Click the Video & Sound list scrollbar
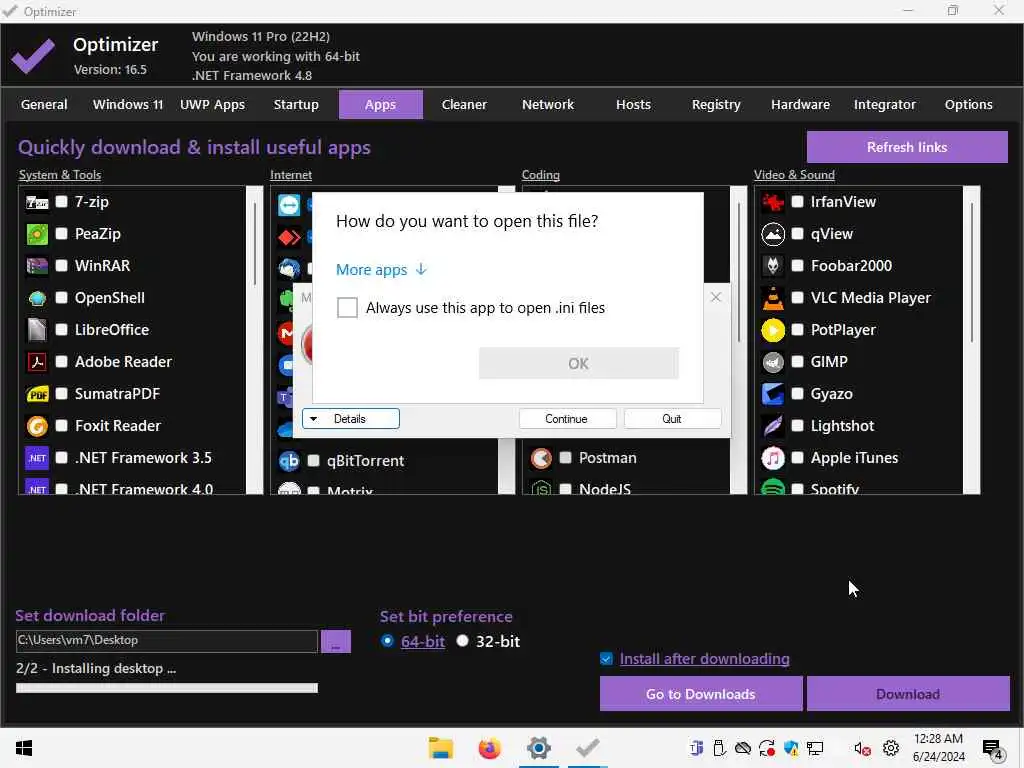The image size is (1024, 768). pos(972,340)
